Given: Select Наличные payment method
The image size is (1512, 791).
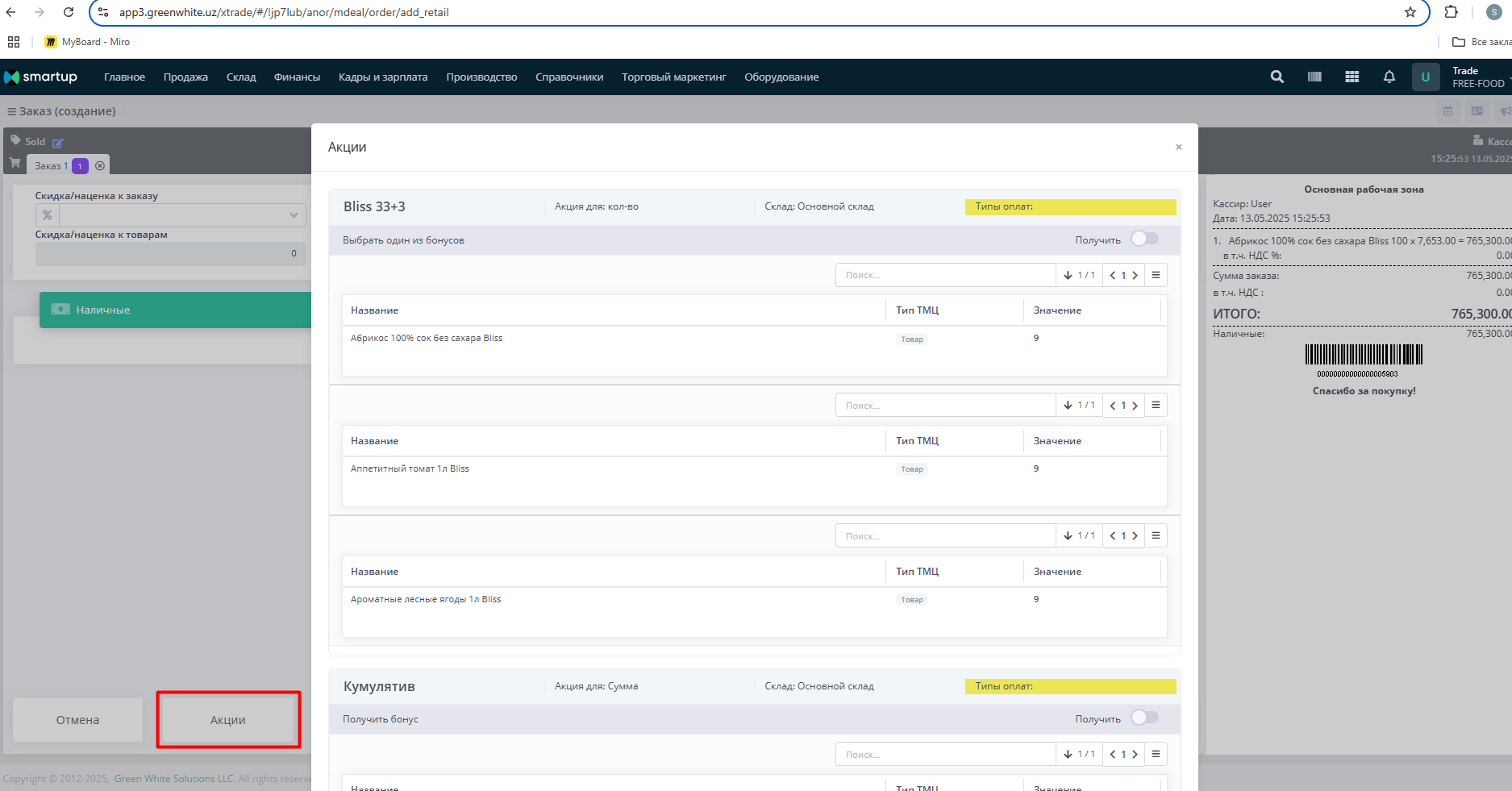Looking at the screenshot, I should [175, 310].
